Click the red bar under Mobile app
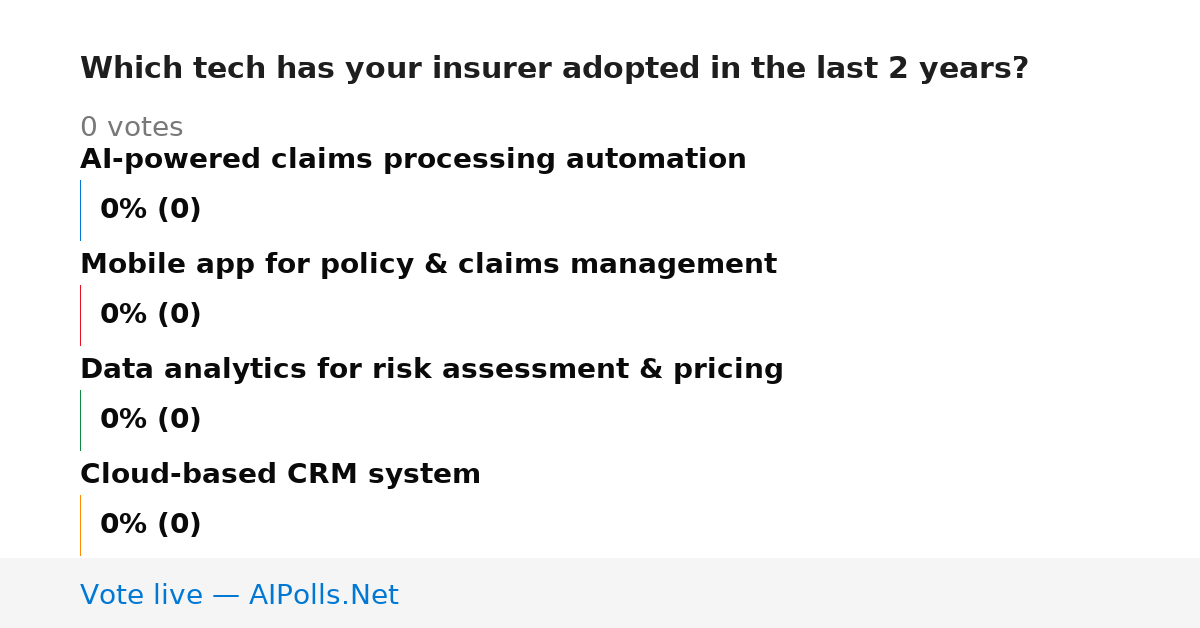 pos(80,315)
